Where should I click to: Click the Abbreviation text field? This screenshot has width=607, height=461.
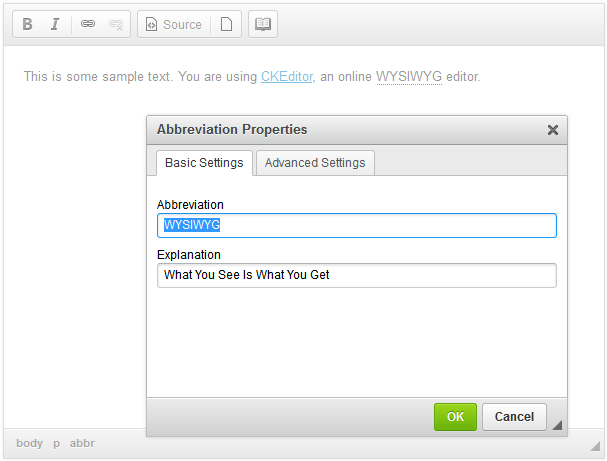(356, 226)
